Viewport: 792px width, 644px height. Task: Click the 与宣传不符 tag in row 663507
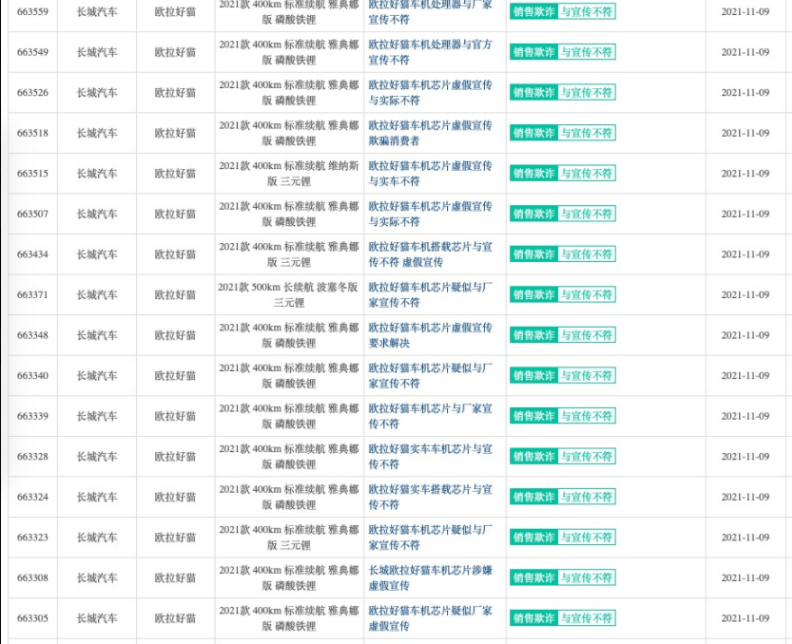[586, 214]
